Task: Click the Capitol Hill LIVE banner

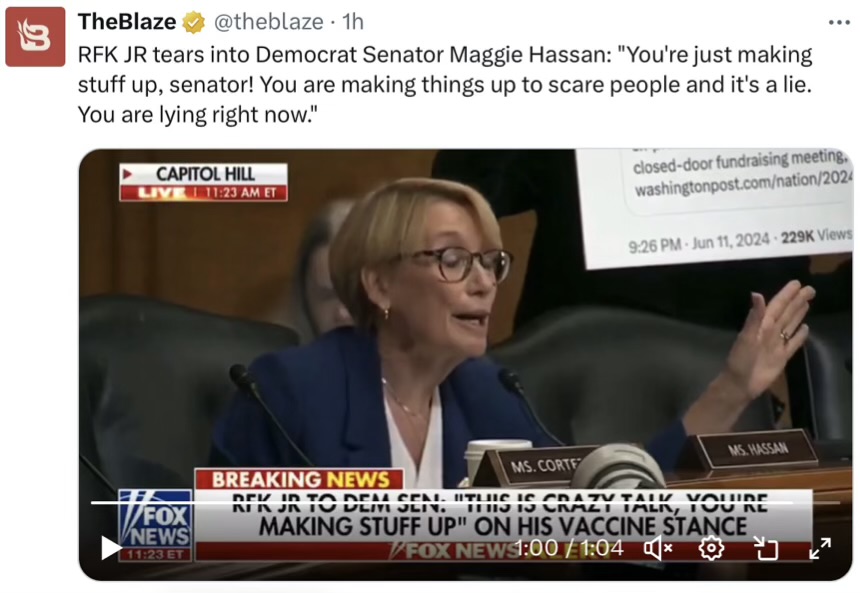Action: point(203,182)
